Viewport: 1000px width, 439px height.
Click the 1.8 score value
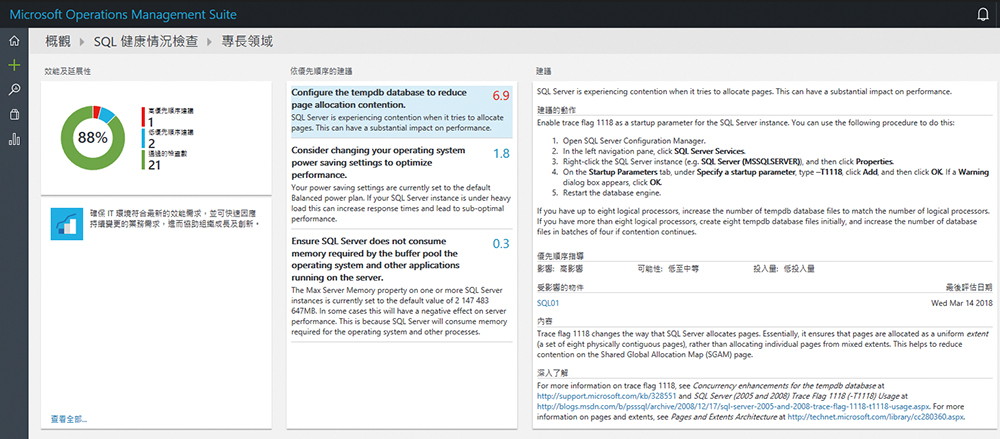tap(501, 154)
